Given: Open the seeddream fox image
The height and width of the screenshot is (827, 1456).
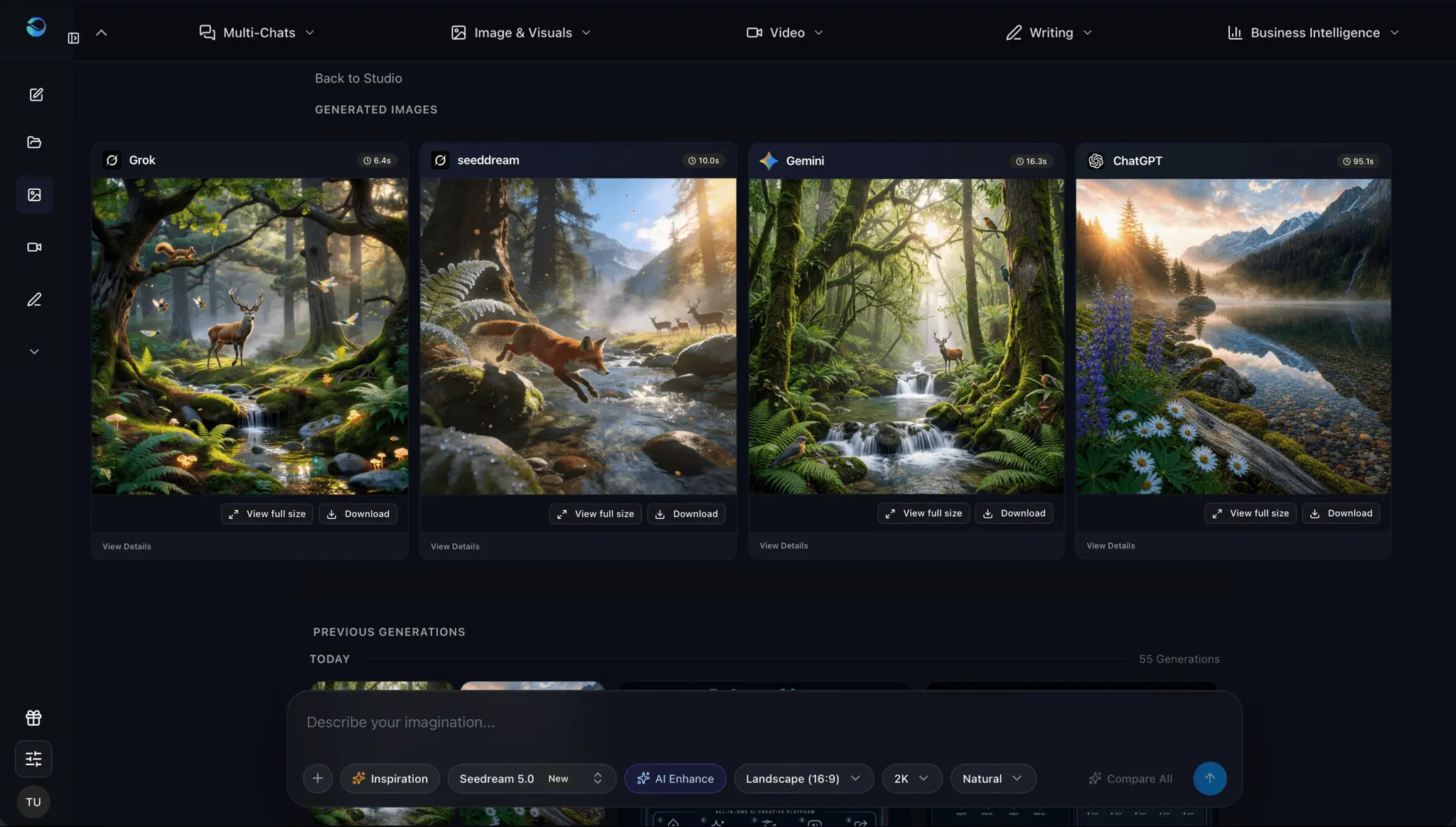Looking at the screenshot, I should 578,336.
